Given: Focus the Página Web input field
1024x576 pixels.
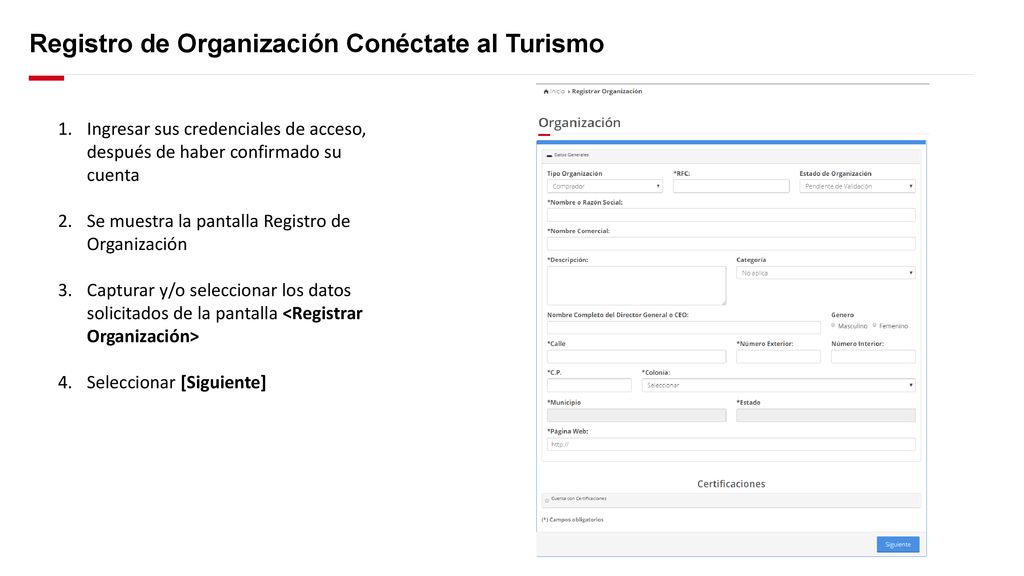Looking at the screenshot, I should click(x=731, y=444).
